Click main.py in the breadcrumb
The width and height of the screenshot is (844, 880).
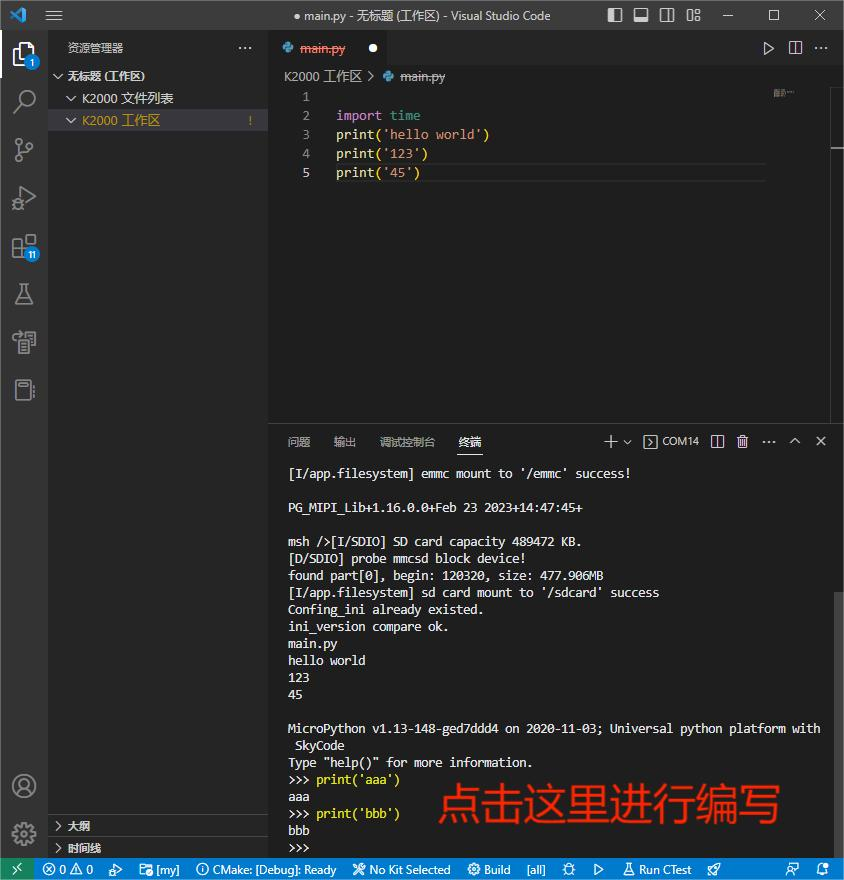point(422,76)
